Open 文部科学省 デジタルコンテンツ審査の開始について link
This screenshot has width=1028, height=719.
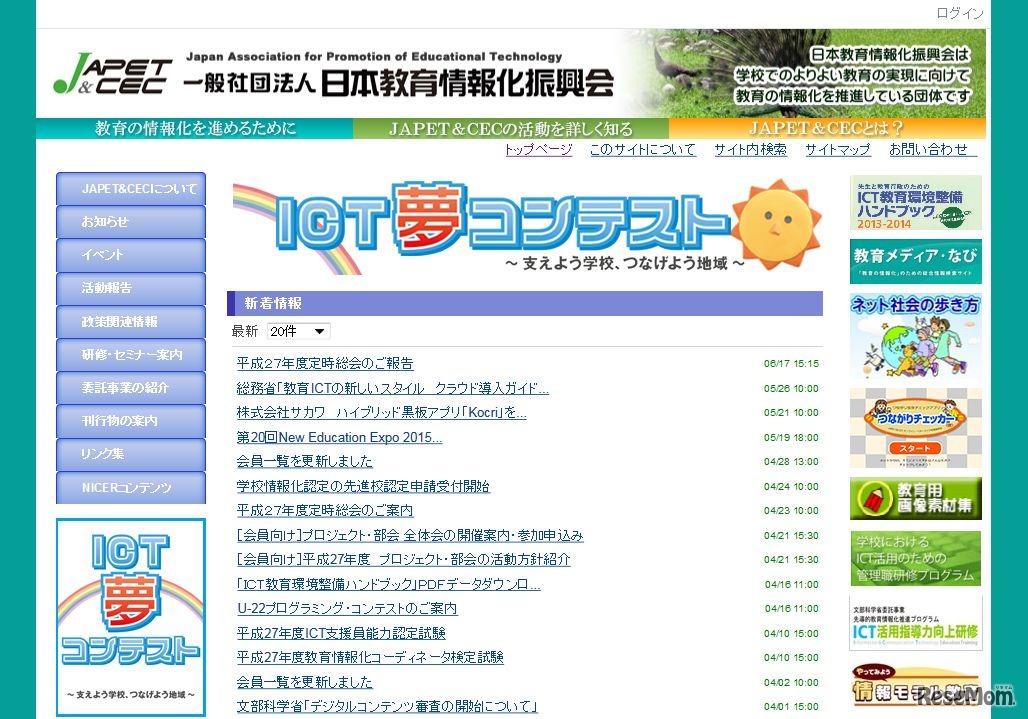[387, 707]
